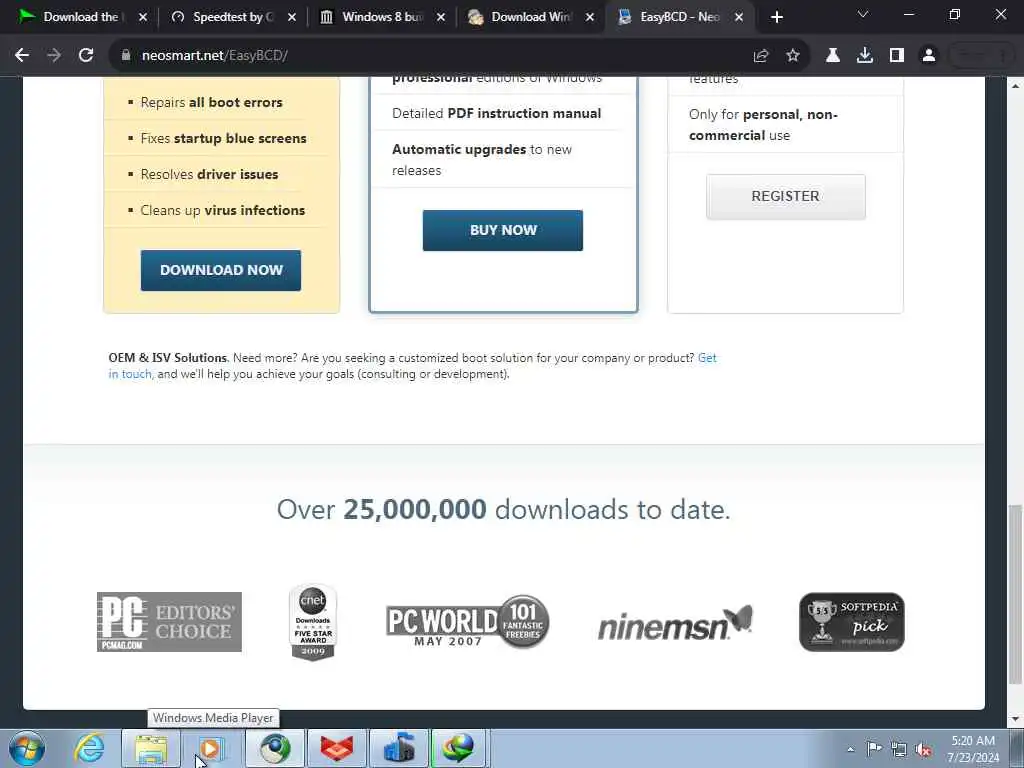Click the page vertical scrollbar thumb
The image size is (1024, 768).
(1015, 594)
